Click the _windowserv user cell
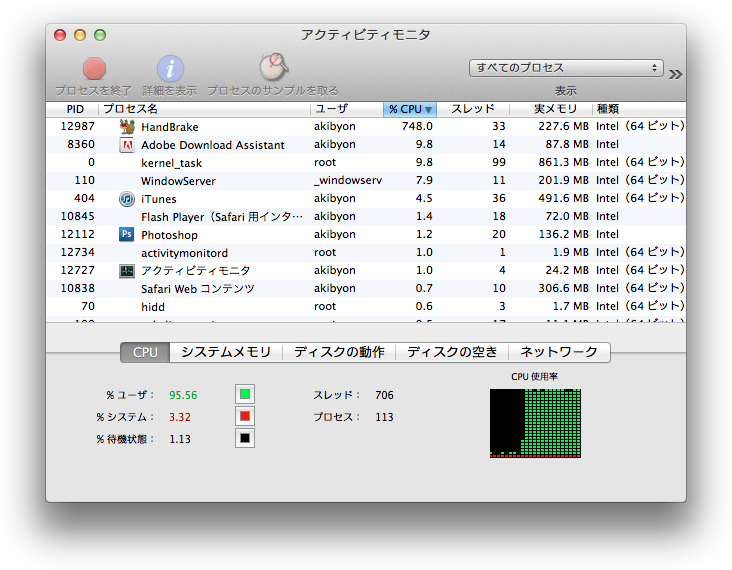Image resolution: width=732 pixels, height=570 pixels. [348, 181]
